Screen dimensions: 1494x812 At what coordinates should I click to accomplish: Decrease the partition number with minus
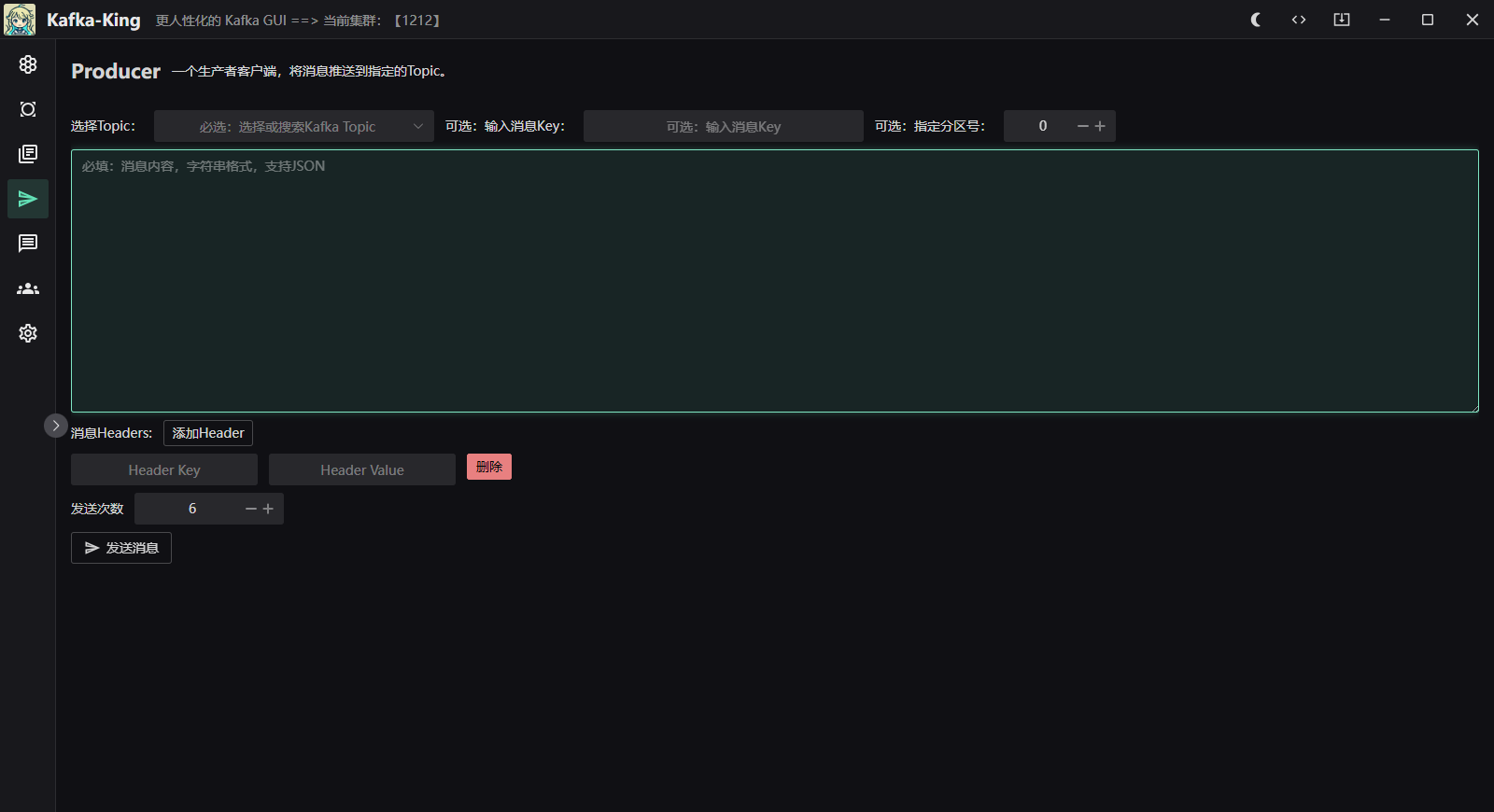point(1083,126)
